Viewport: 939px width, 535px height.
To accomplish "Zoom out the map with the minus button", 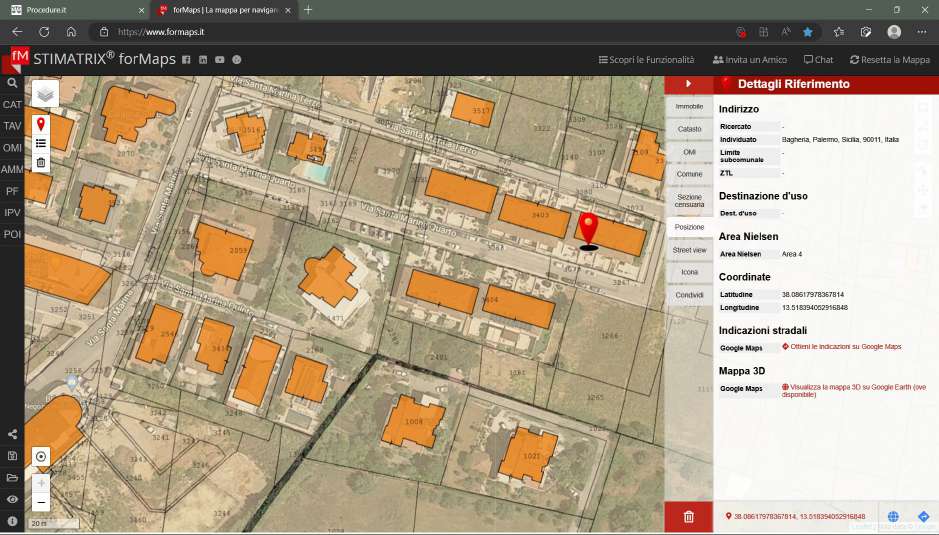I will 41,503.
